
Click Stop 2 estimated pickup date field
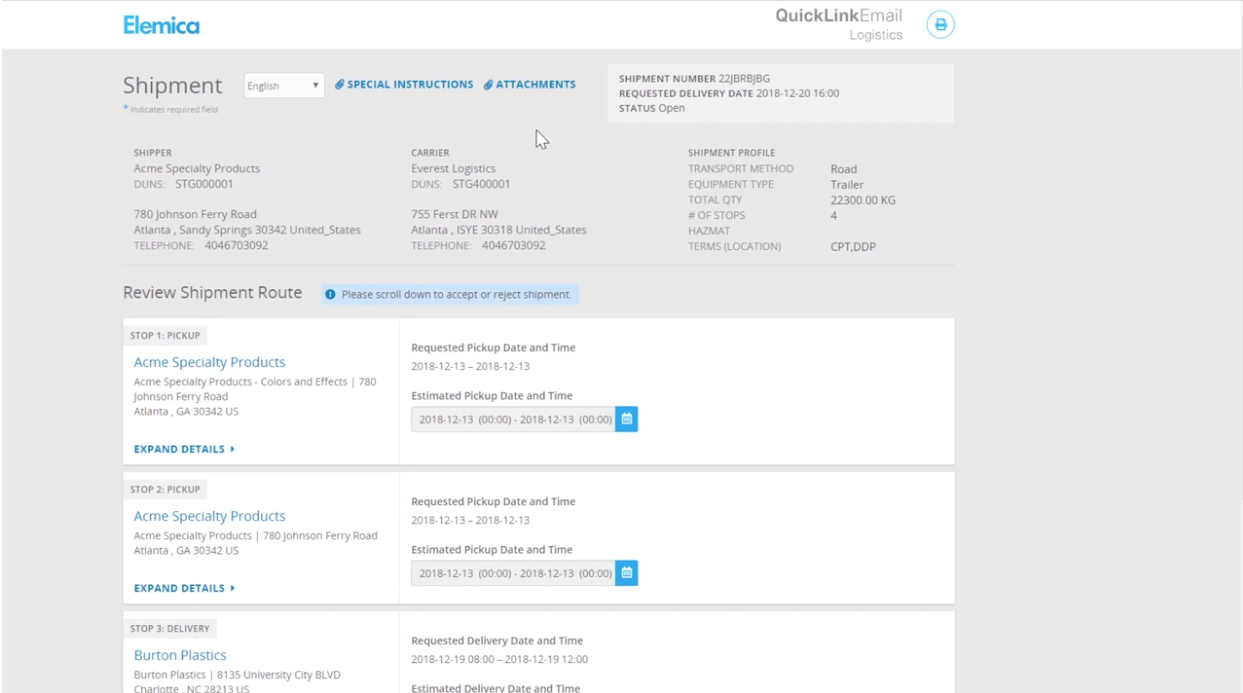click(x=513, y=573)
